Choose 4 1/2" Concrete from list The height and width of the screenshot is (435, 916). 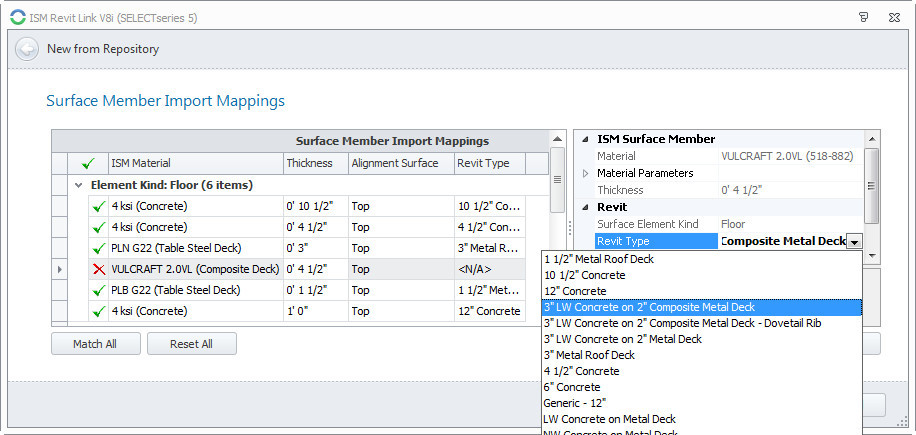point(701,371)
